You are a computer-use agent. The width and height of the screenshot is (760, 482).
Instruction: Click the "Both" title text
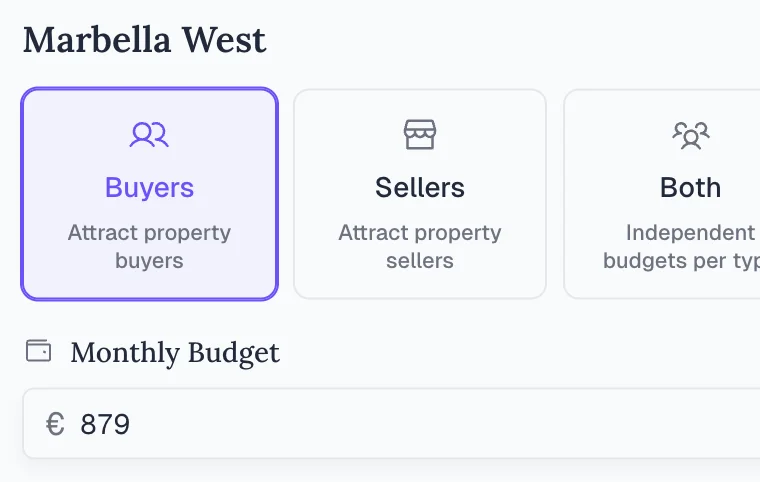690,187
